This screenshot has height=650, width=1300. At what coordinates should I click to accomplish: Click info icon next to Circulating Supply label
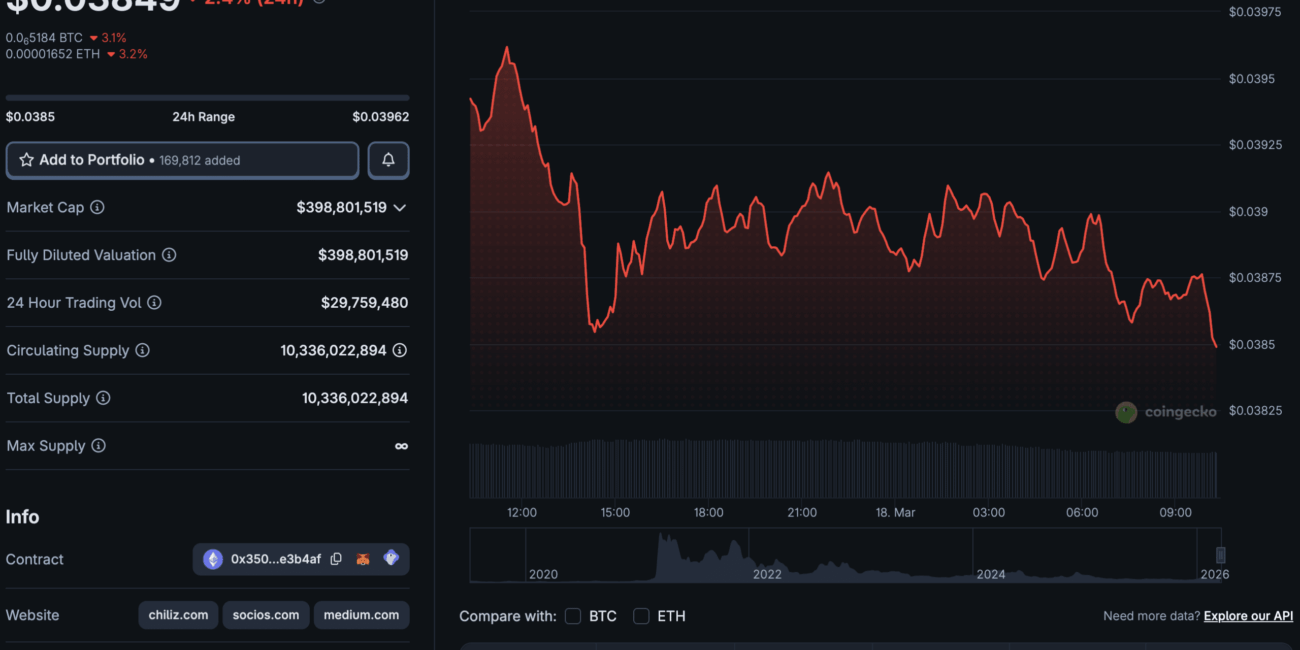pyautogui.click(x=142, y=350)
